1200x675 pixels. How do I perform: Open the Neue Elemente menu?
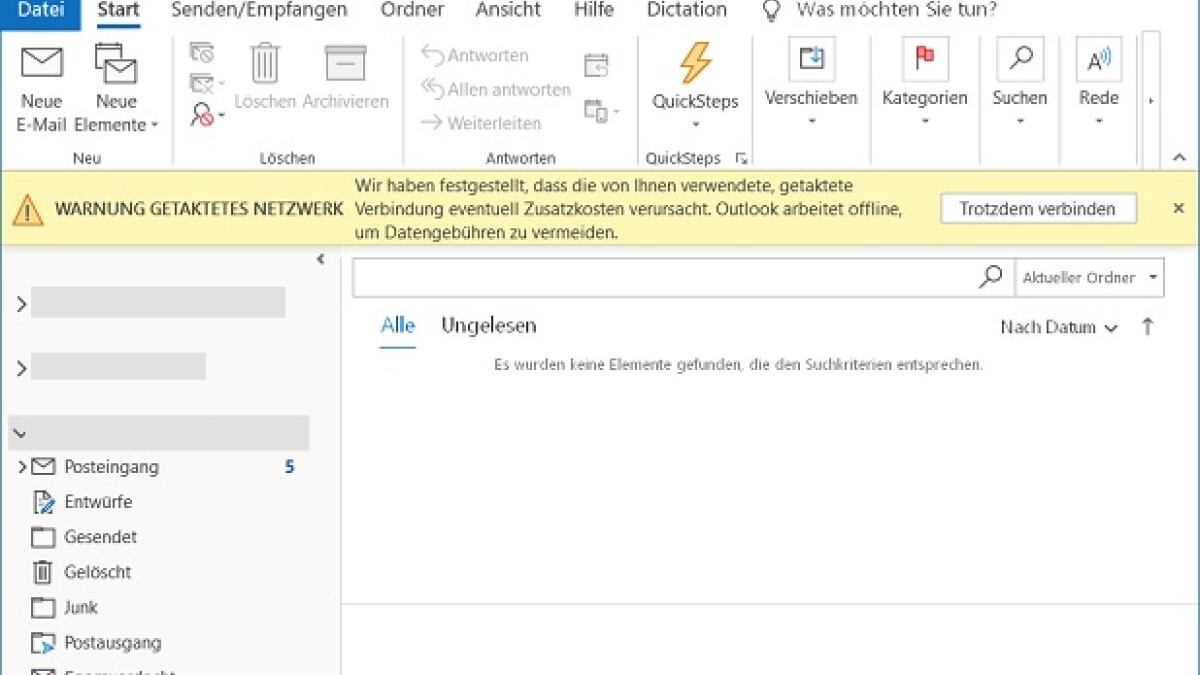[116, 112]
